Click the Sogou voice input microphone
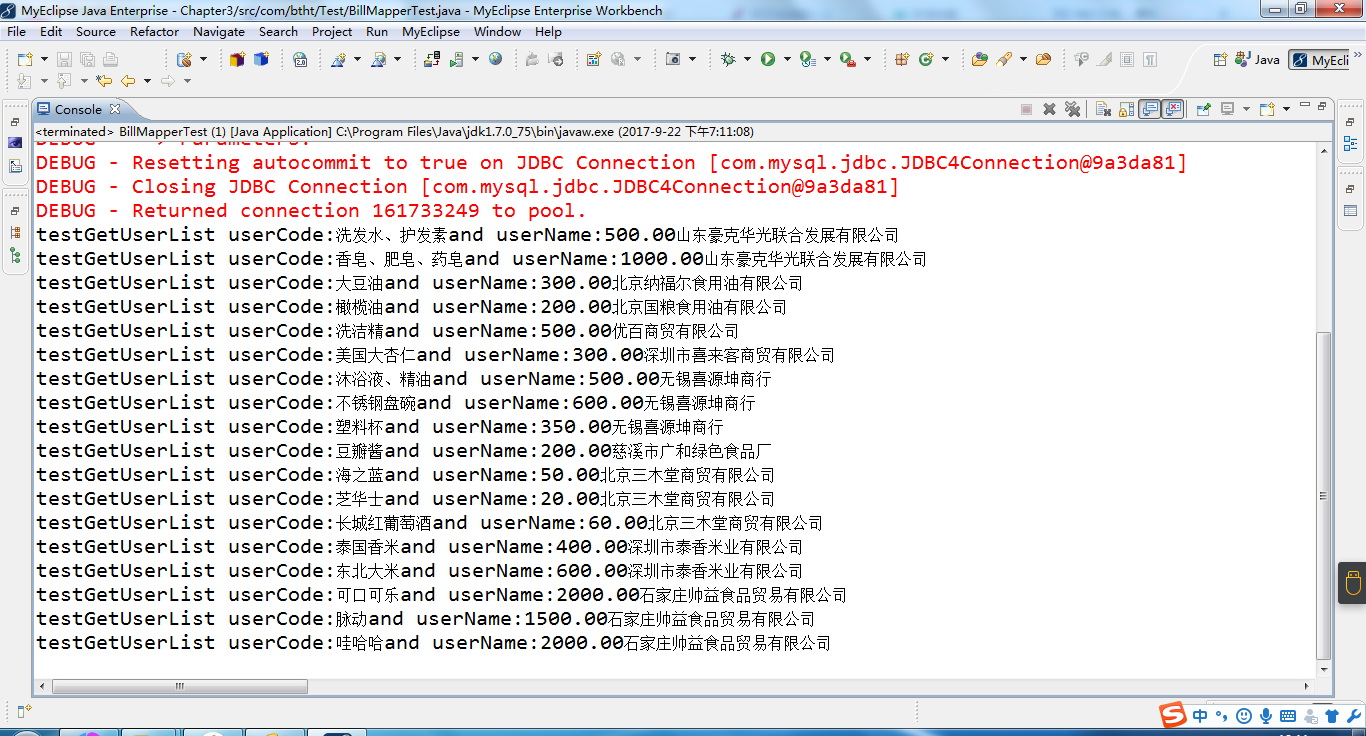The image size is (1366, 736). click(x=1266, y=715)
